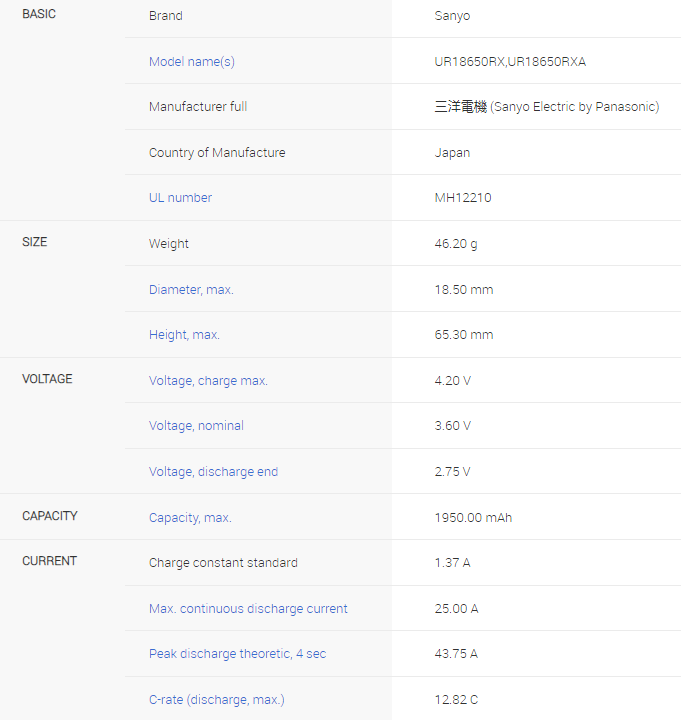
Task: Click the 'Capacity, max.' link
Action: [190, 518]
